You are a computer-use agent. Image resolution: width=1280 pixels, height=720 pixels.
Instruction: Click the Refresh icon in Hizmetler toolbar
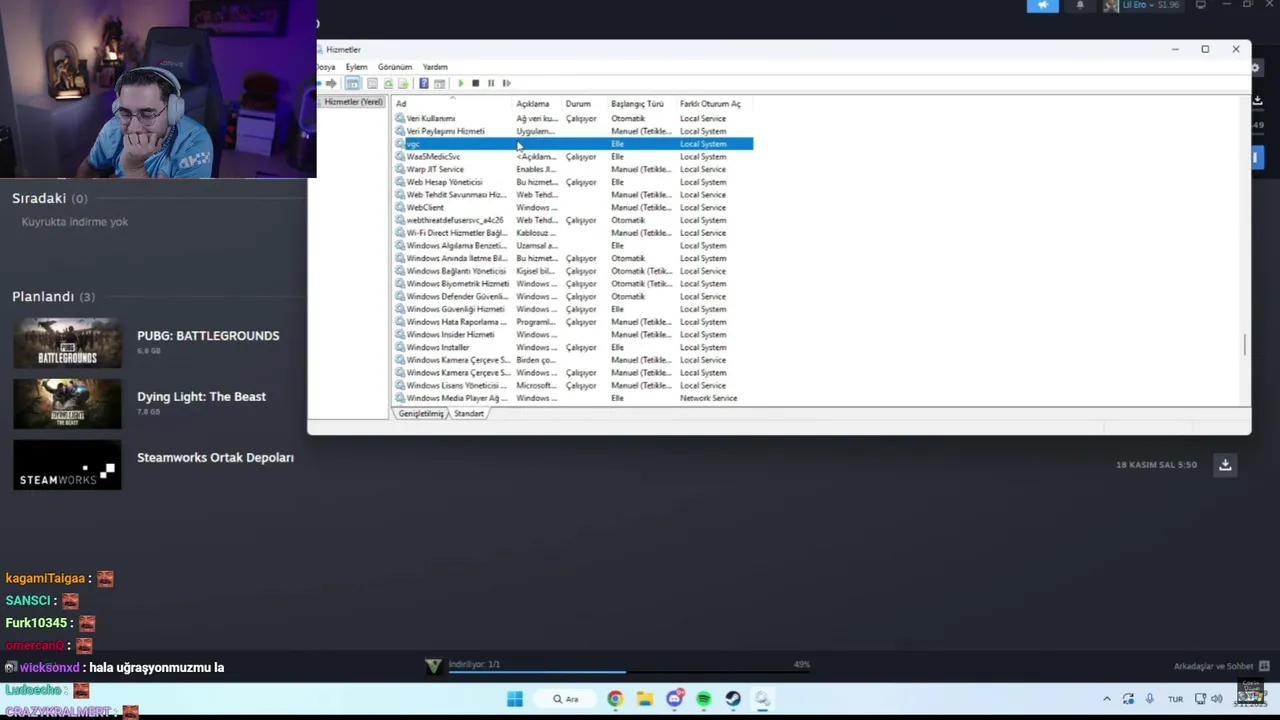388,83
